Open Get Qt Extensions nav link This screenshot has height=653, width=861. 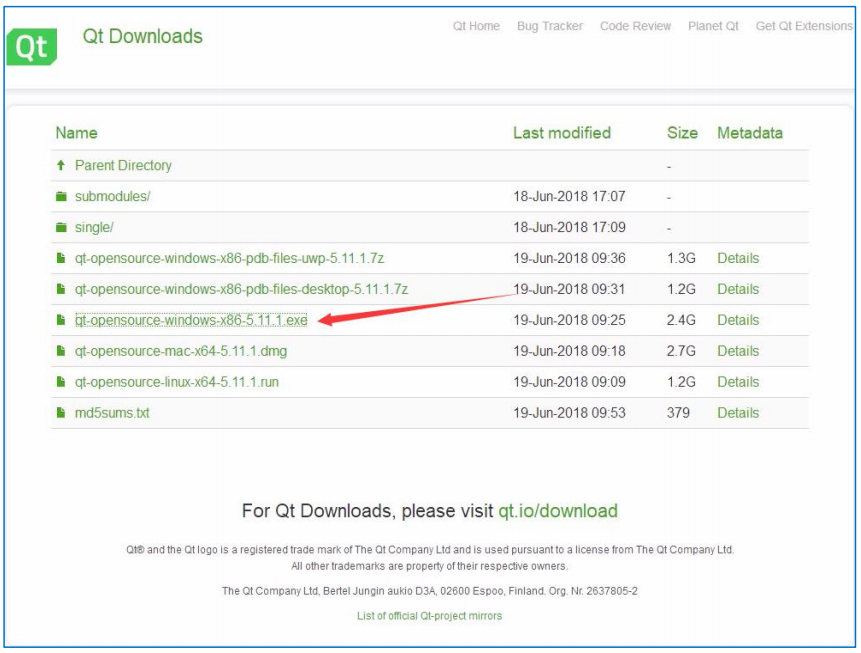[804, 26]
